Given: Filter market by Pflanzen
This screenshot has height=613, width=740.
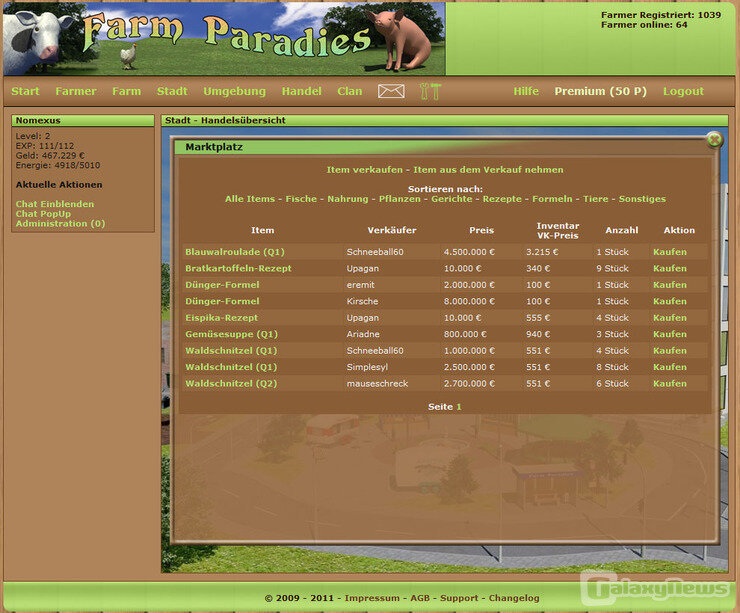Looking at the screenshot, I should coord(400,199).
